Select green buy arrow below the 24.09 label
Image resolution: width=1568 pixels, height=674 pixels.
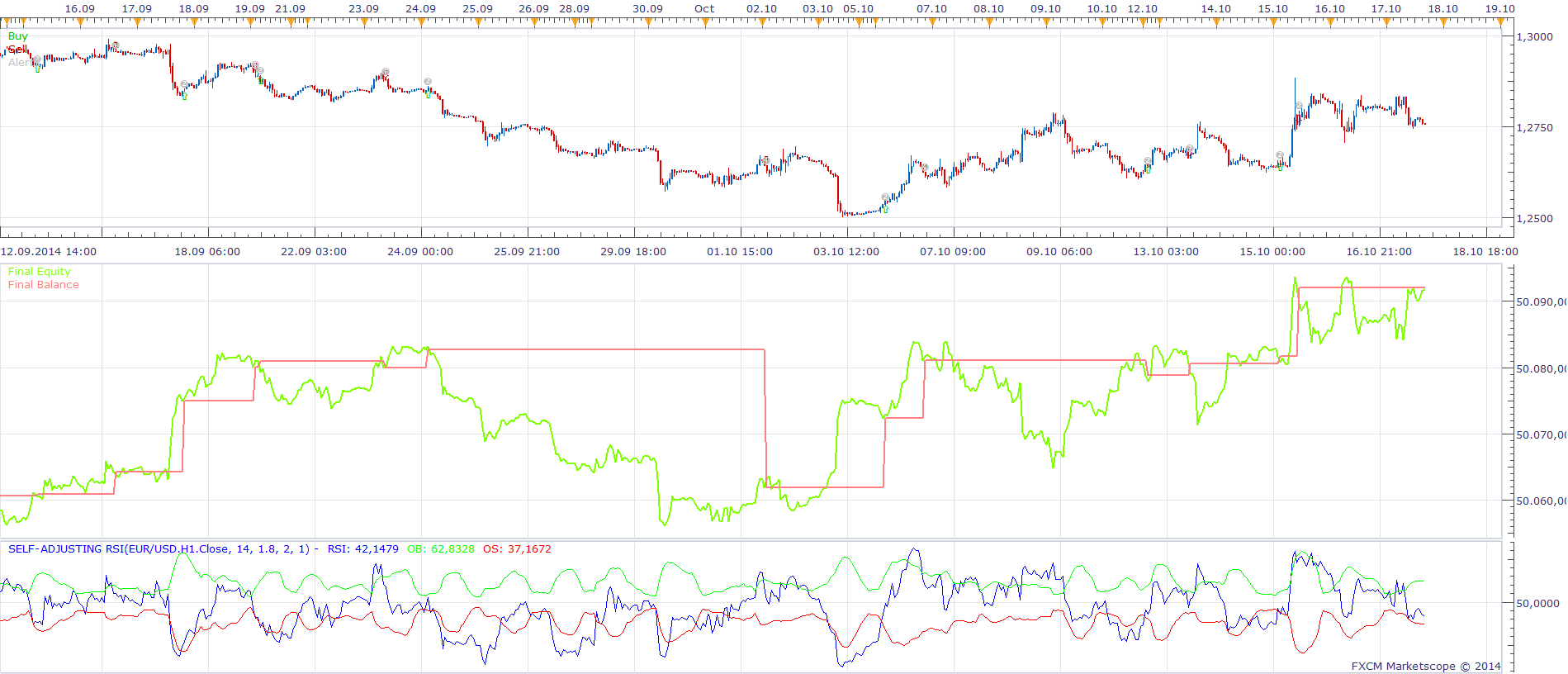428,94
